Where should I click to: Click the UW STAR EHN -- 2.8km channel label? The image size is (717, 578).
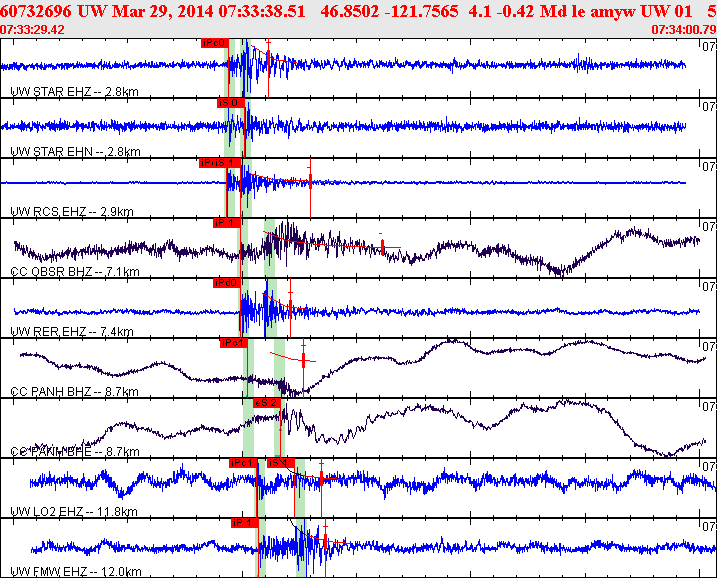click(x=75, y=151)
